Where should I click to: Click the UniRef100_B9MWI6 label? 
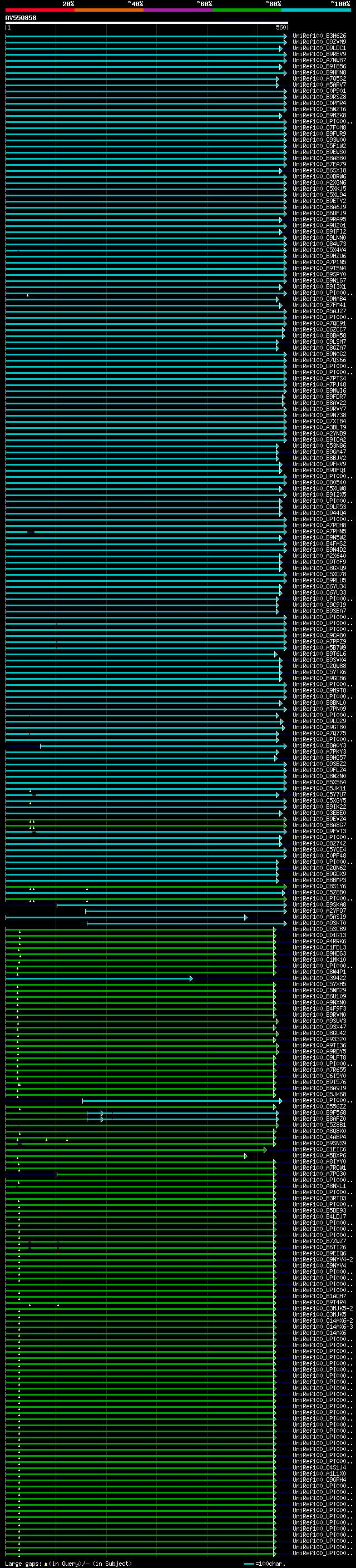(x=319, y=391)
